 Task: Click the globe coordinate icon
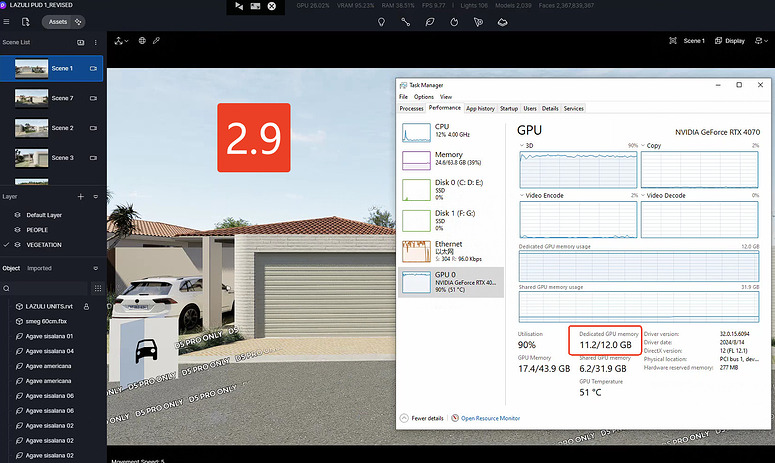pos(142,41)
